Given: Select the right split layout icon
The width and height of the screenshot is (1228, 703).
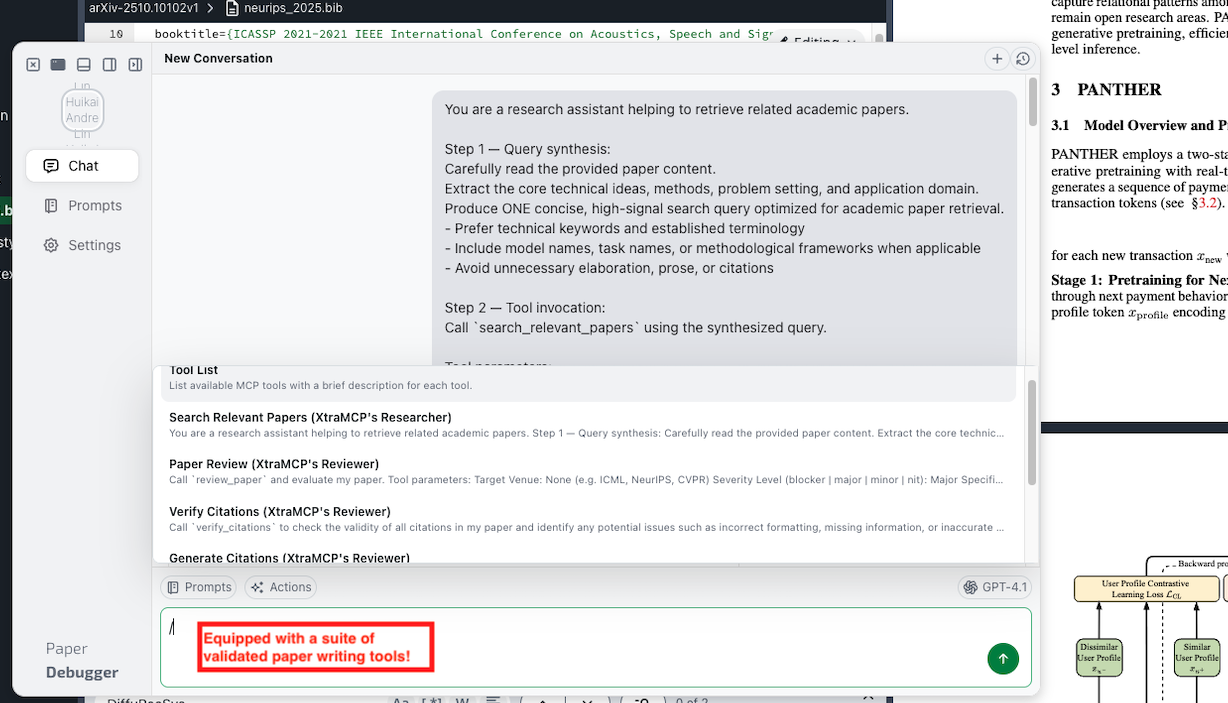Looking at the screenshot, I should (109, 63).
